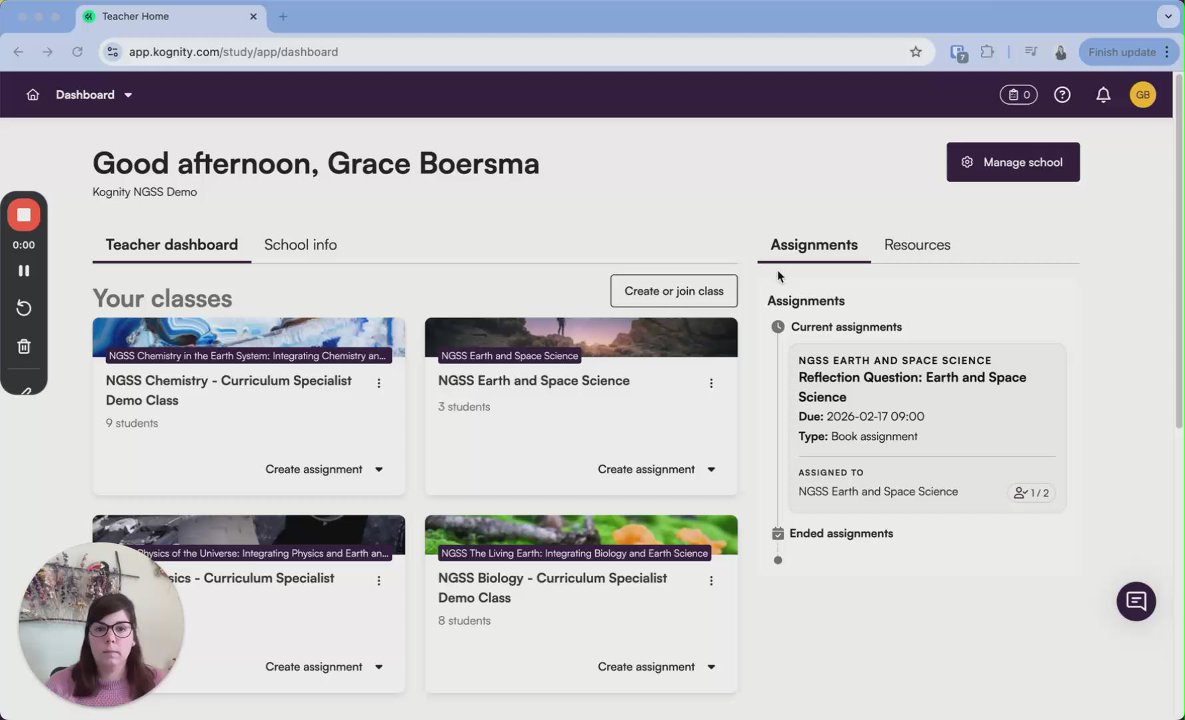
Task: Switch to the Resources tab
Action: tap(917, 245)
